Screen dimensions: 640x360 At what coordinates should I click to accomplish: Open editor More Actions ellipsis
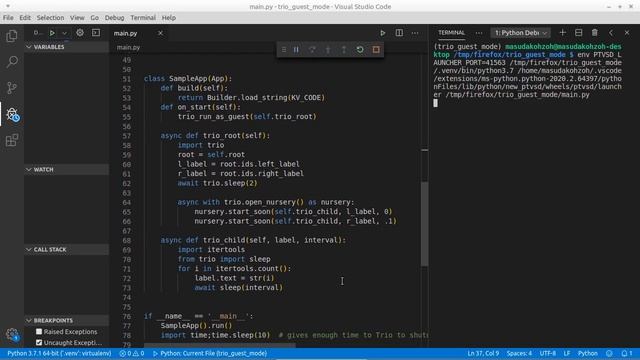[415, 33]
